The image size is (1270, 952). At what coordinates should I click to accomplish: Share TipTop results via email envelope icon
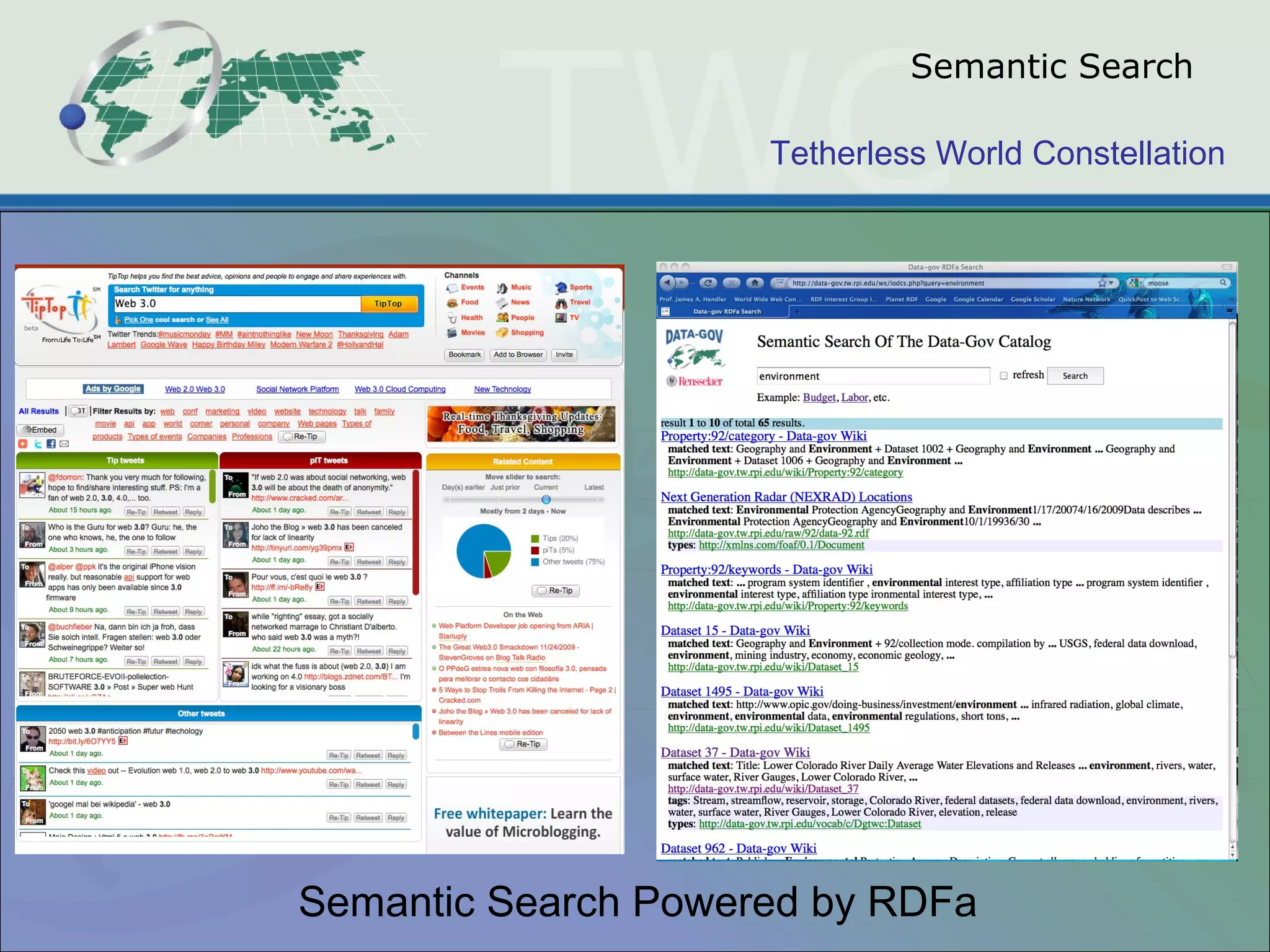click(64, 444)
